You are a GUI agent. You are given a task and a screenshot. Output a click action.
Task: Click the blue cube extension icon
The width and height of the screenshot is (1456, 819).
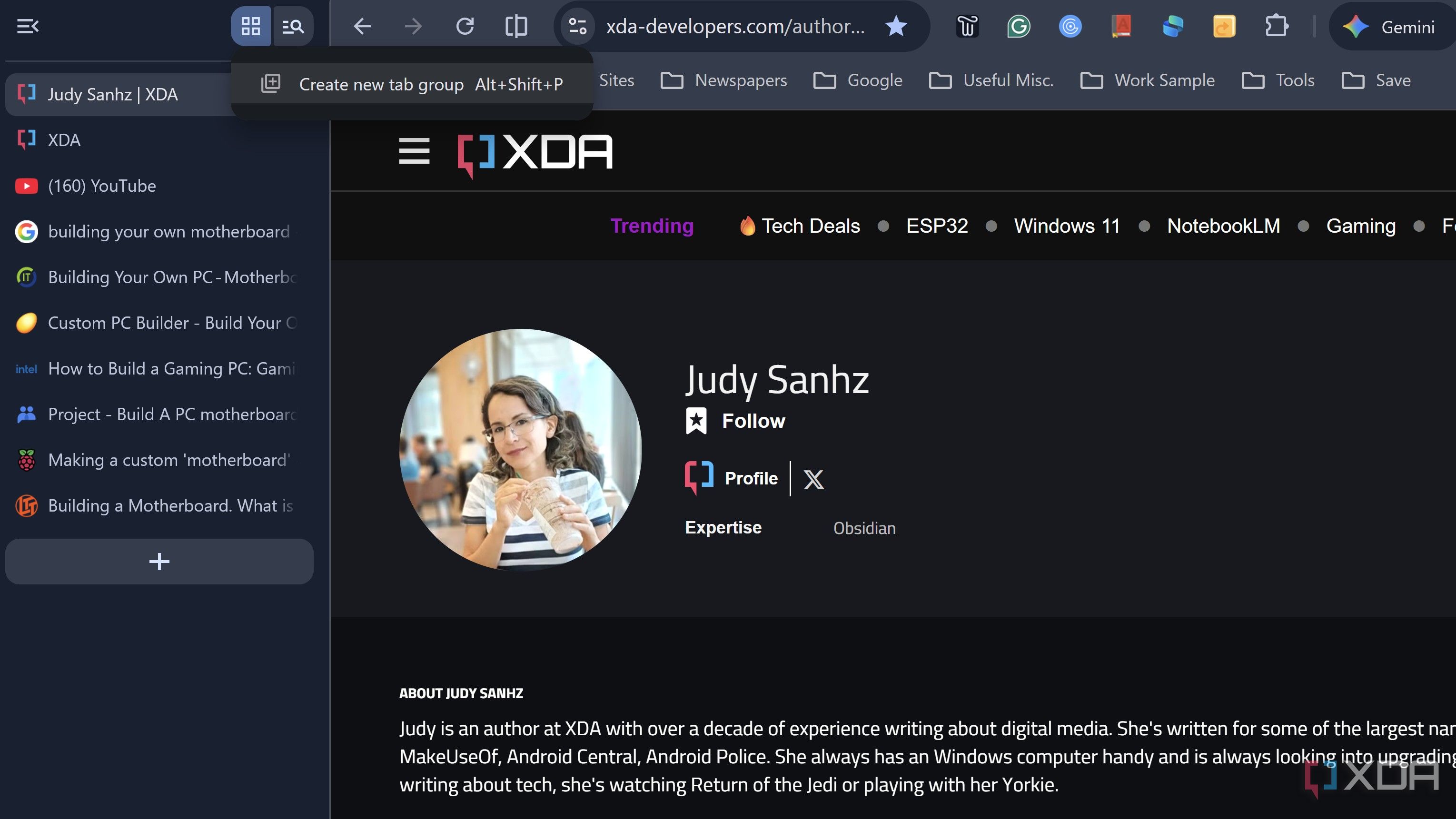(x=1173, y=26)
